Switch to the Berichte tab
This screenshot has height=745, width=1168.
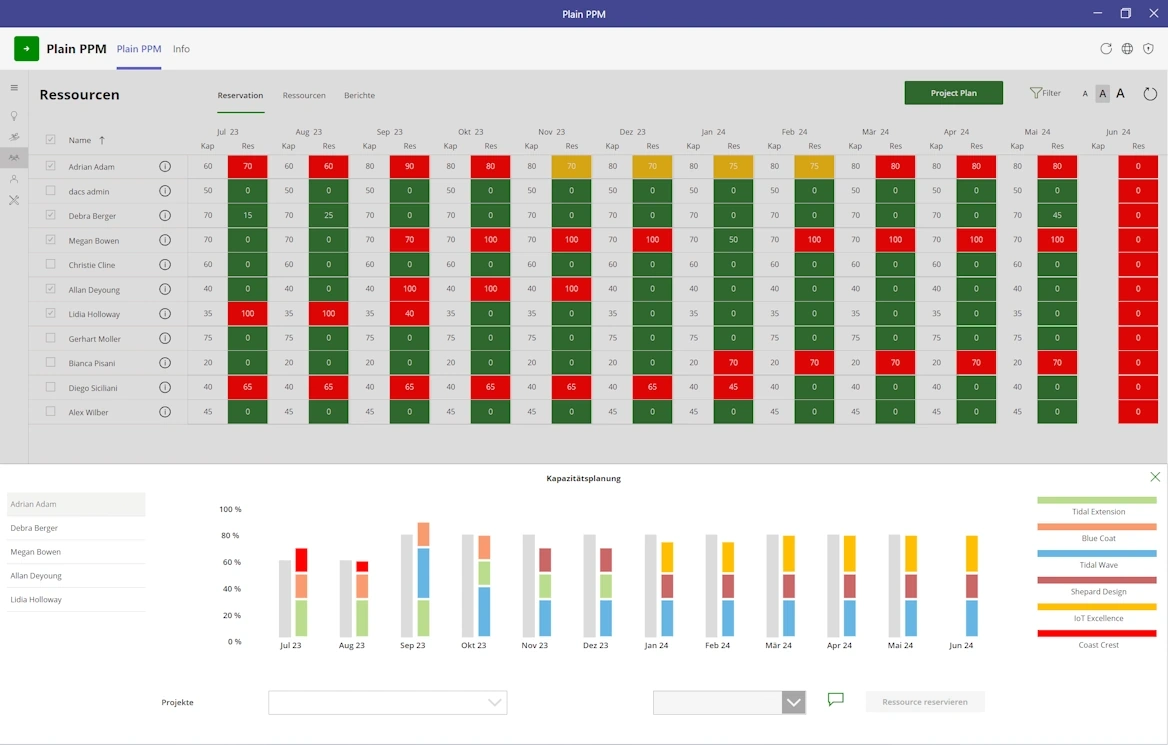[x=359, y=96]
